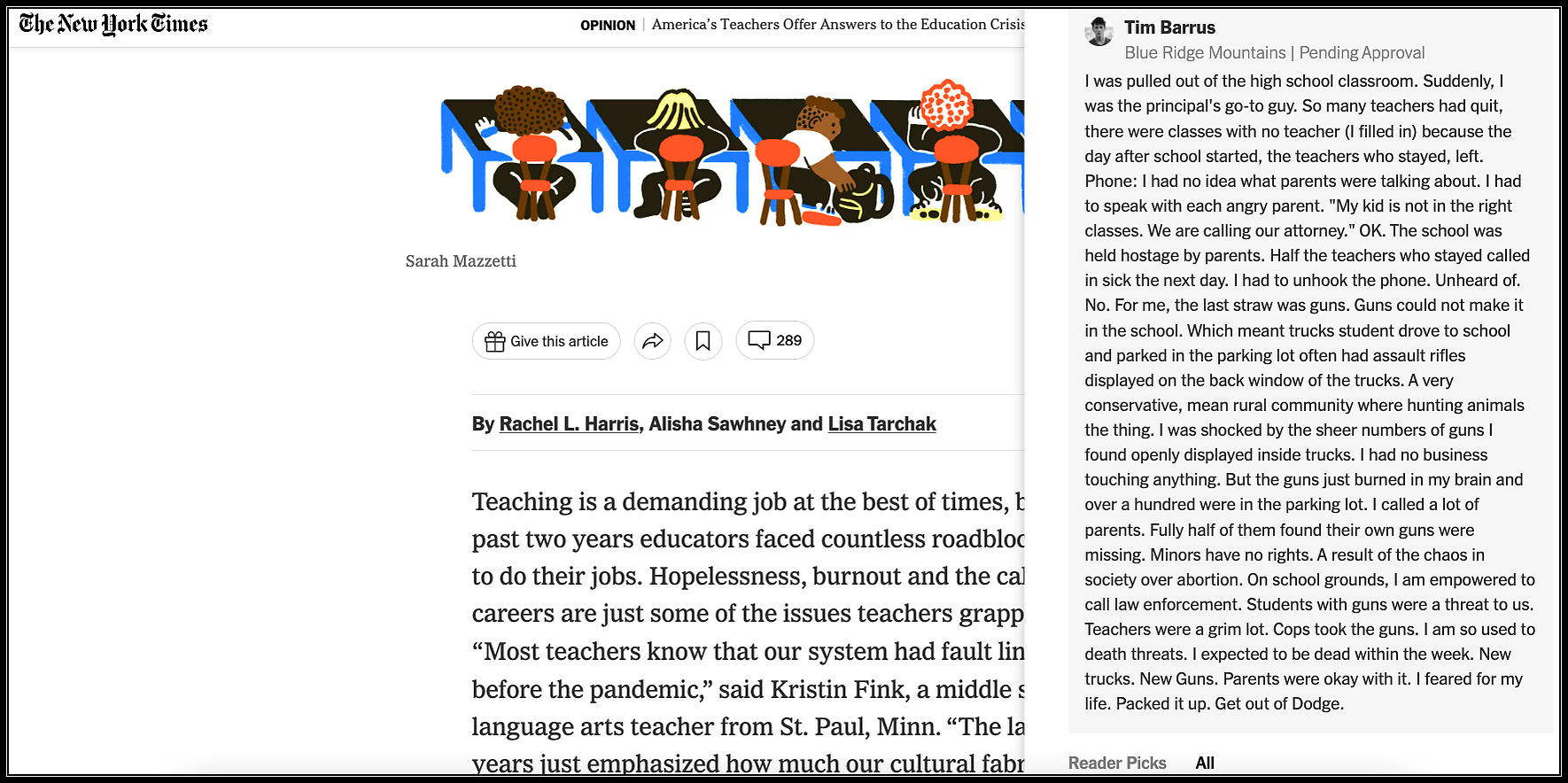Screen dimensions: 1568x783
Task: Click the OPINION section label
Action: pos(608,25)
